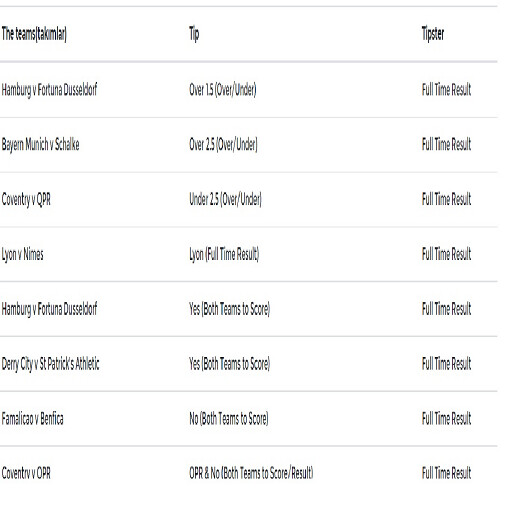Open Full Time Result in Derry City row

point(446,364)
